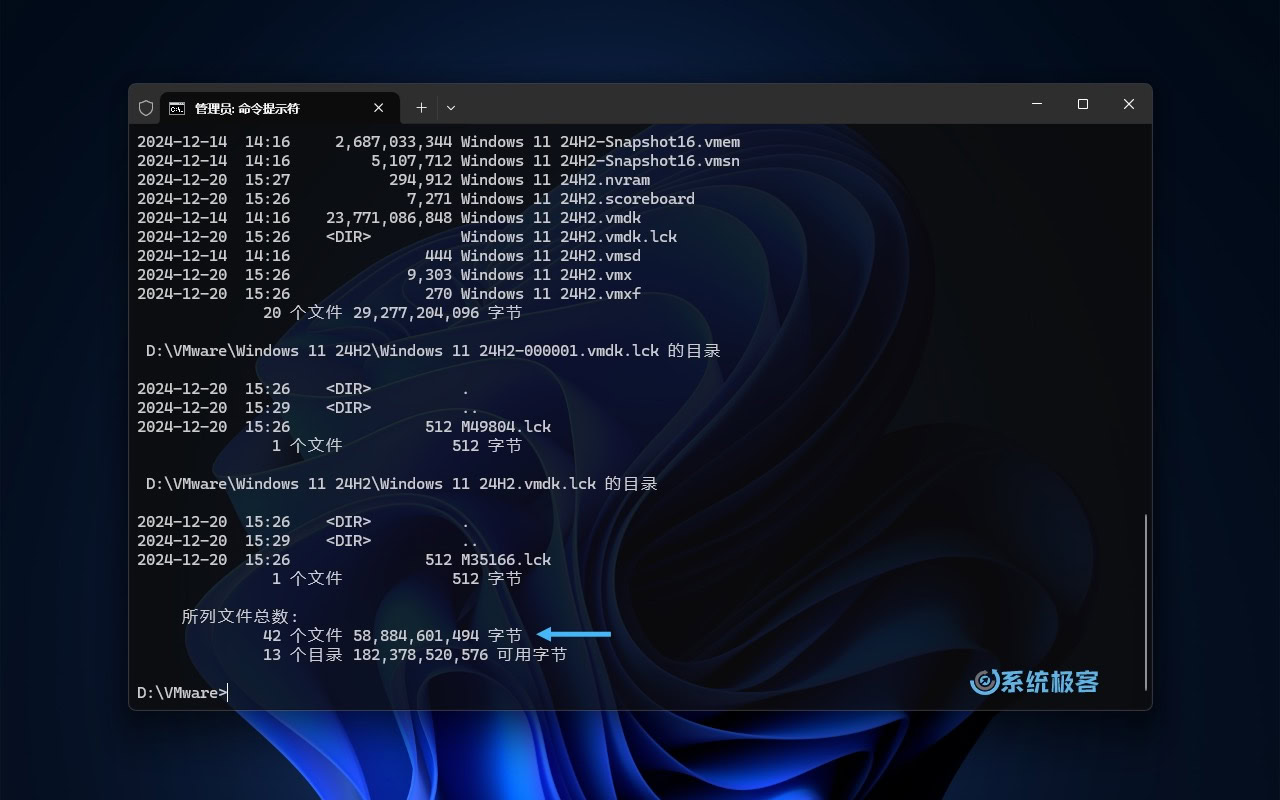Minimize the terminal window
This screenshot has height=800, width=1280.
[1037, 104]
